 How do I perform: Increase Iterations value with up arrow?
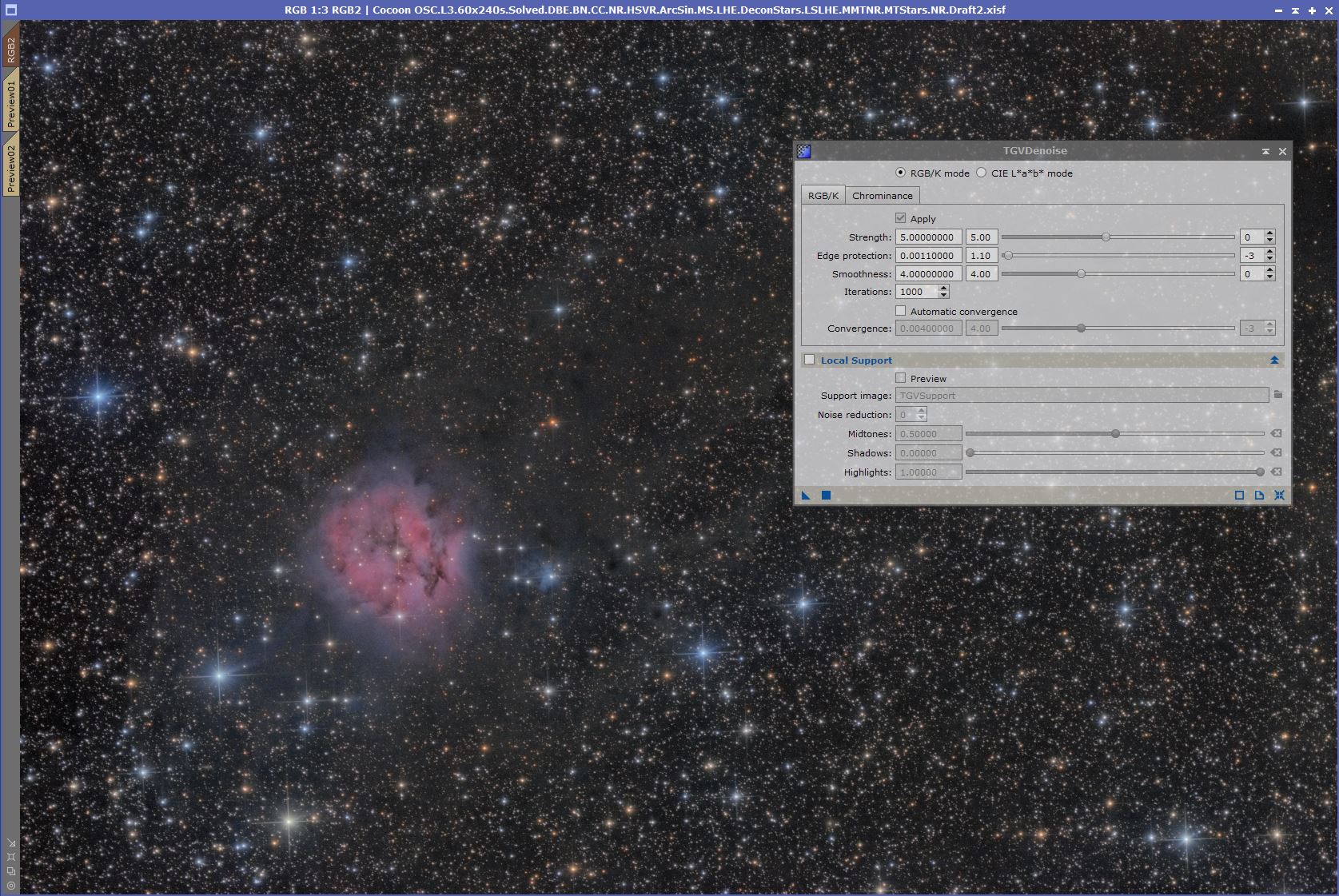[x=943, y=289]
